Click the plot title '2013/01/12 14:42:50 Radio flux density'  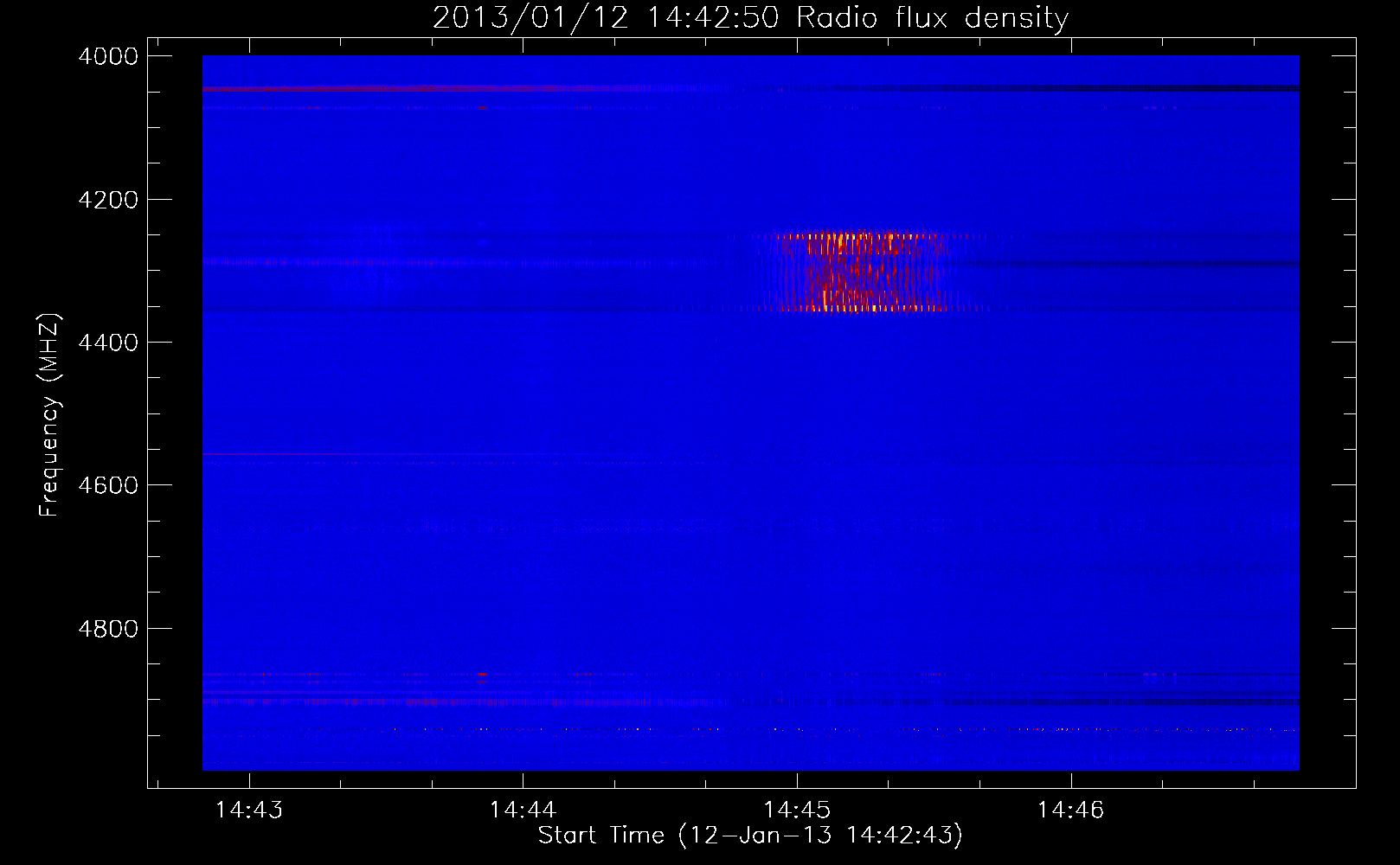point(750,17)
